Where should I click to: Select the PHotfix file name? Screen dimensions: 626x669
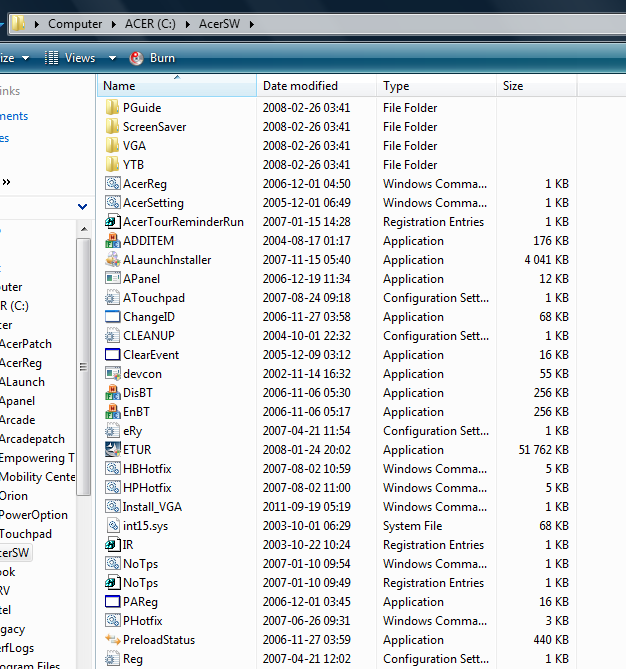pos(143,621)
